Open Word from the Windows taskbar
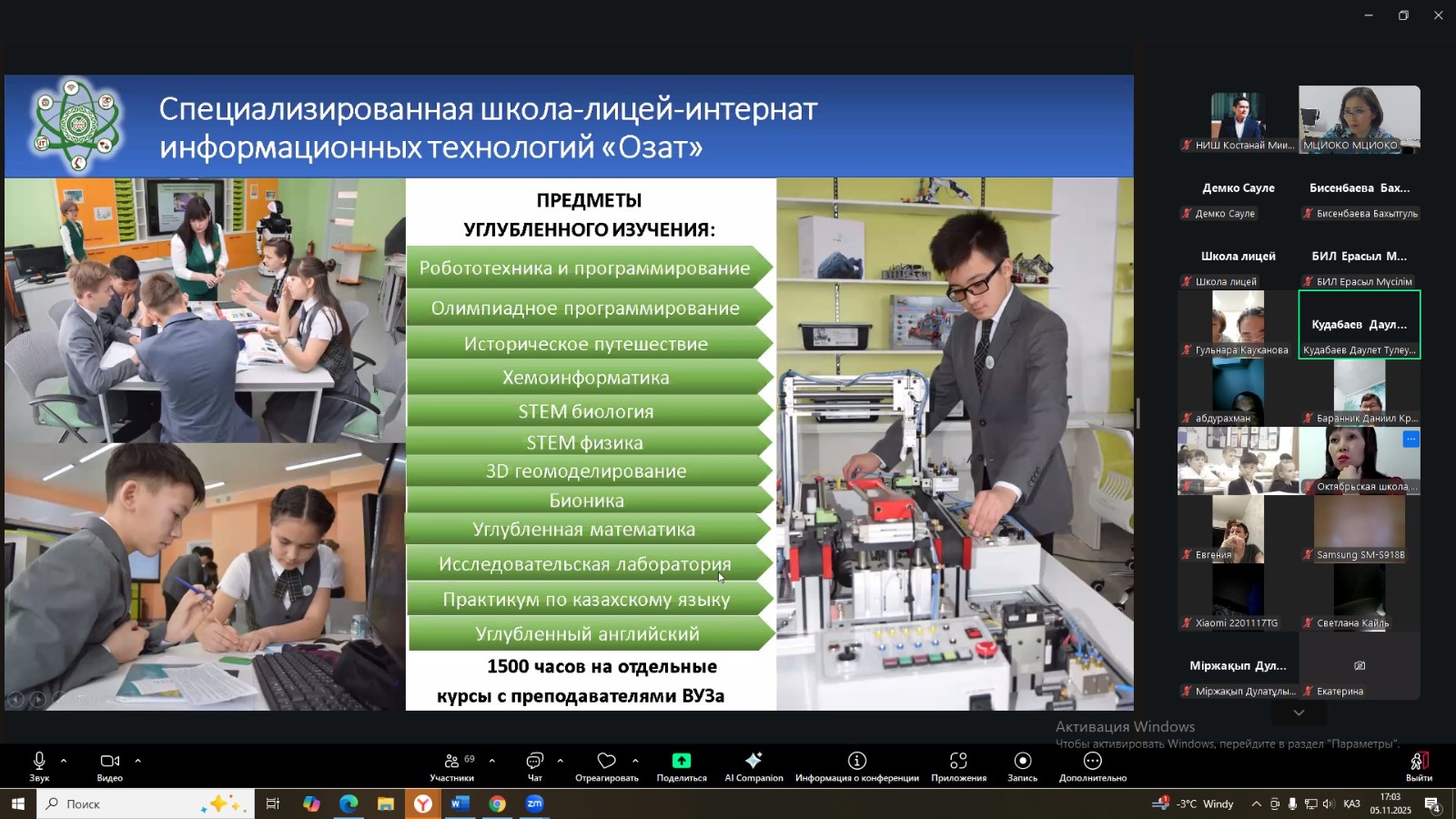This screenshot has height=819, width=1456. (460, 804)
